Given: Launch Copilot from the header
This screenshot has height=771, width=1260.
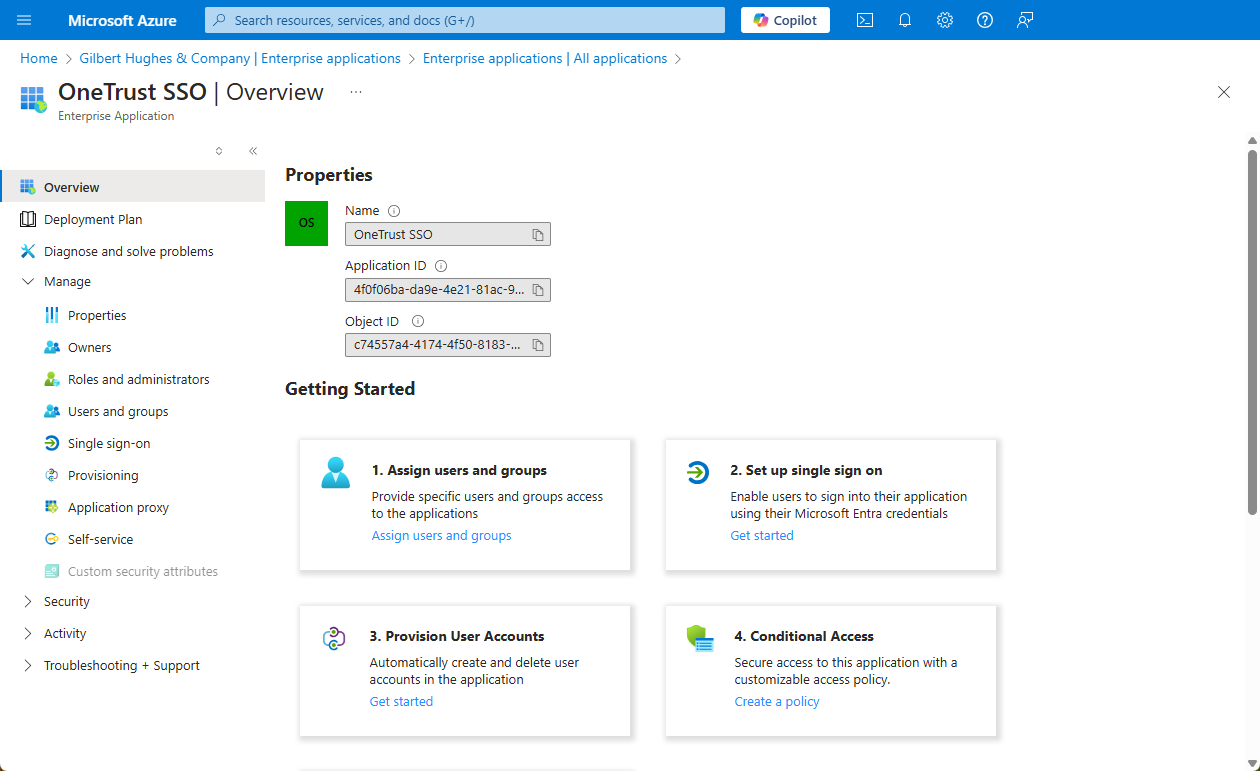Looking at the screenshot, I should pyautogui.click(x=785, y=20).
